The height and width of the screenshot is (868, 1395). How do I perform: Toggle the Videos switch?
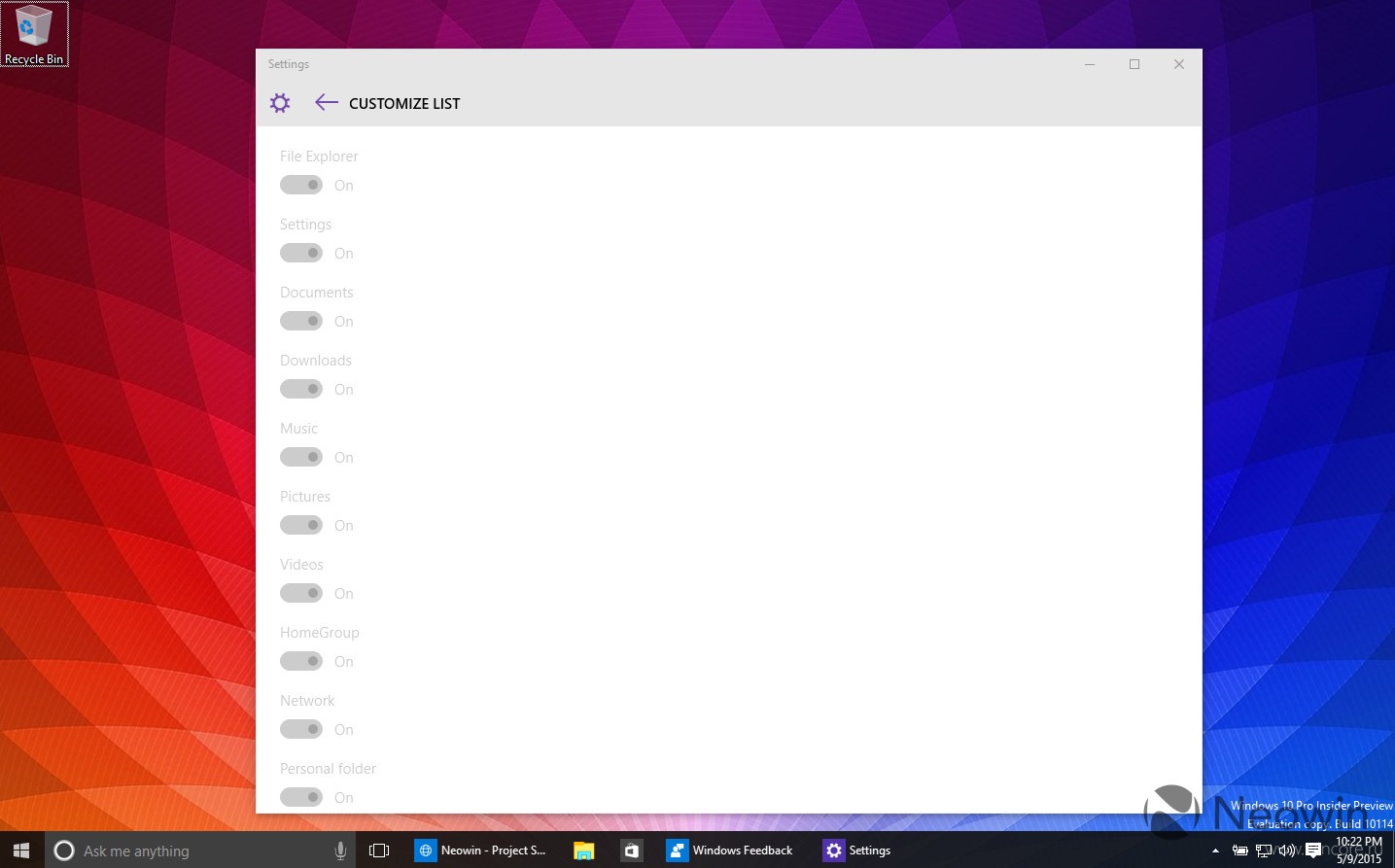[x=301, y=593]
